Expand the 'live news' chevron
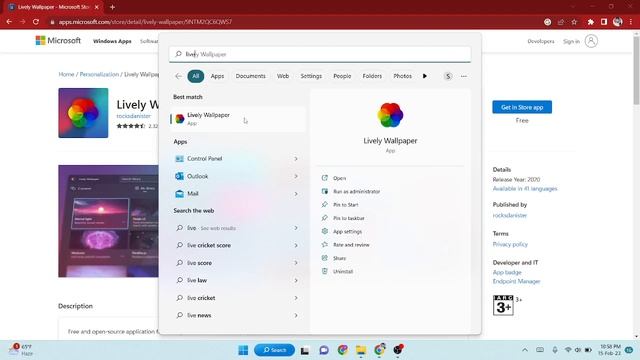Viewport: 640px width, 360px height. [x=296, y=316]
